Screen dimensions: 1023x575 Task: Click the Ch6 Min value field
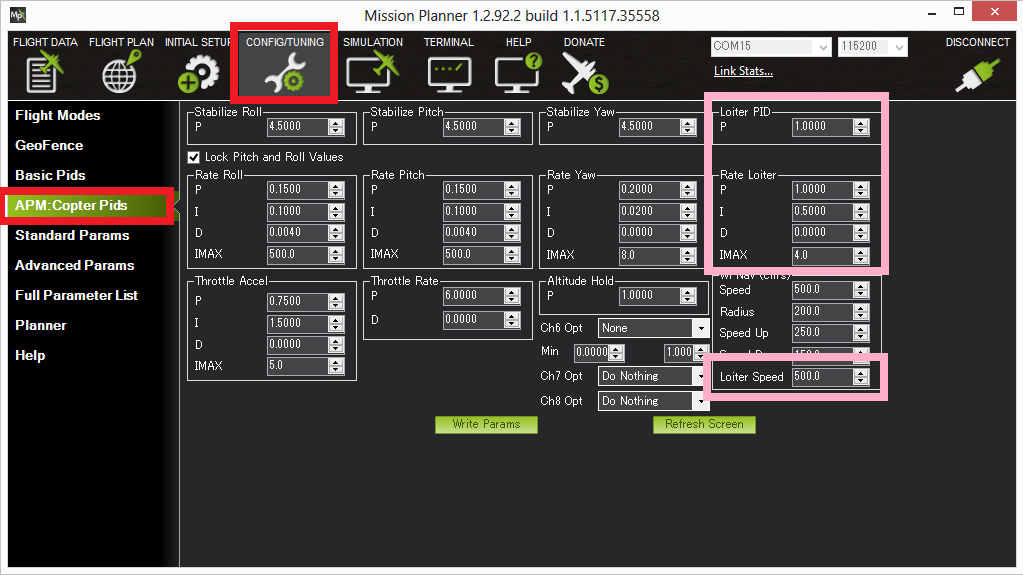(x=592, y=352)
